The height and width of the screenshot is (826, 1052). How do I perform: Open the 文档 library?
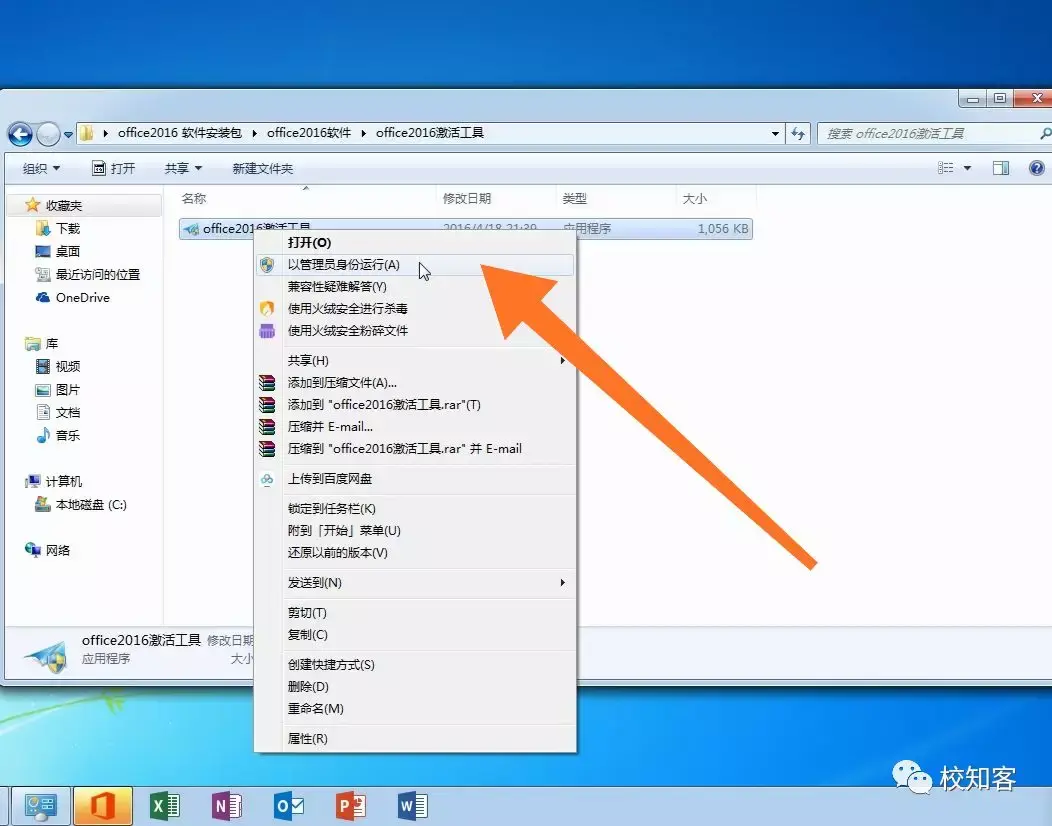[x=58, y=413]
